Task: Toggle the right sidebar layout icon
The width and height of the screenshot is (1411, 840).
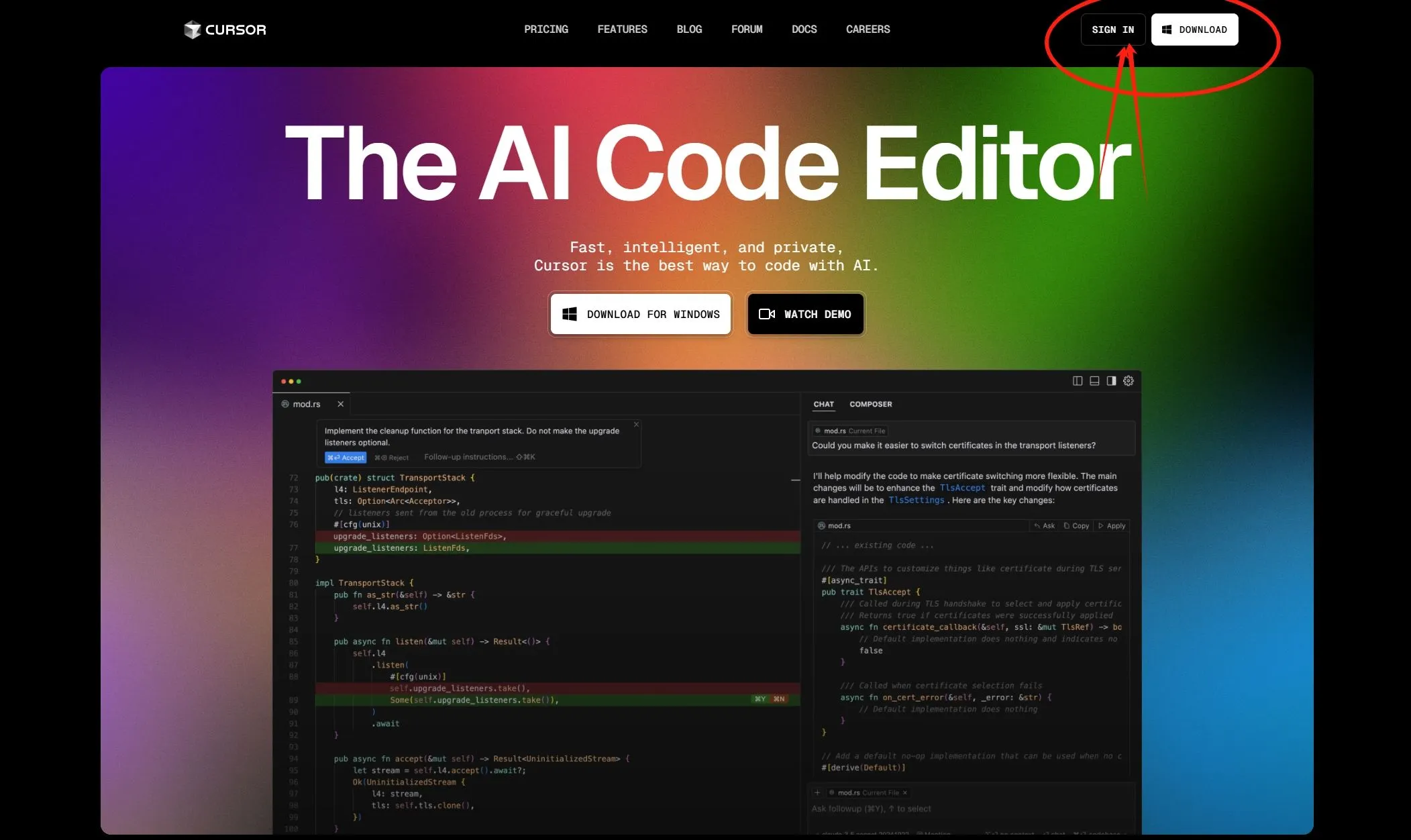Action: (x=1111, y=381)
